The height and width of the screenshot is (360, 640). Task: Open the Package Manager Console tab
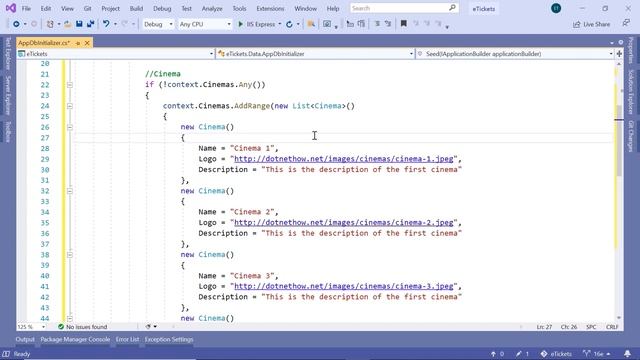[x=75, y=340]
